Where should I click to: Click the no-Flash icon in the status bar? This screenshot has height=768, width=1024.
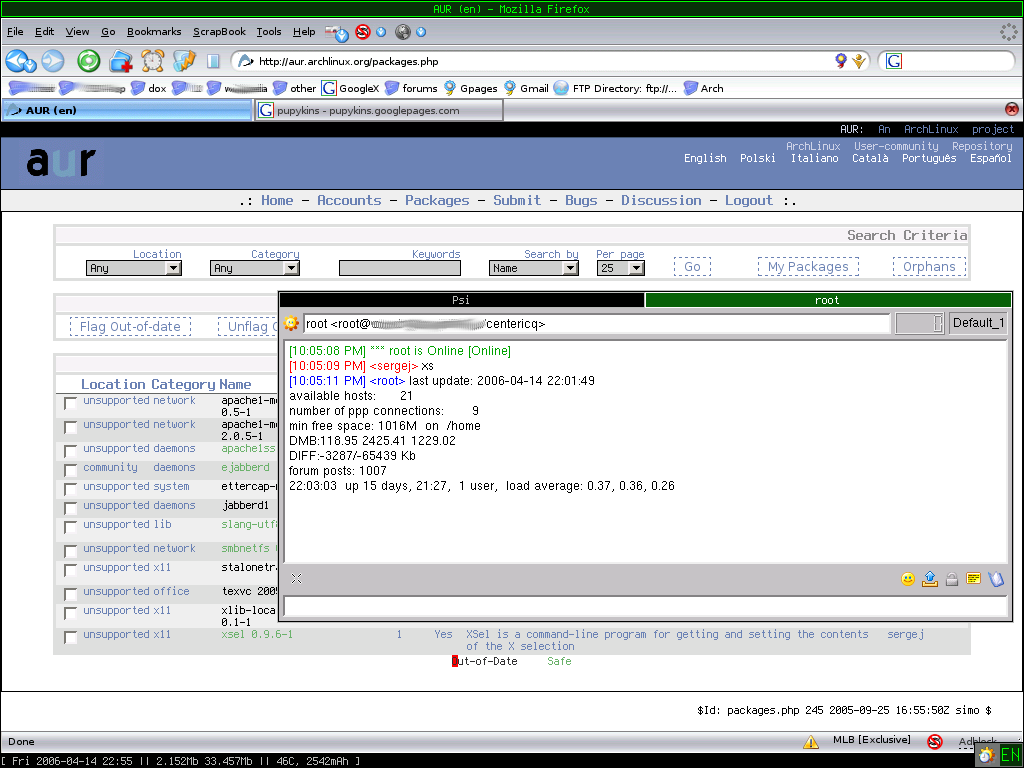click(935, 741)
